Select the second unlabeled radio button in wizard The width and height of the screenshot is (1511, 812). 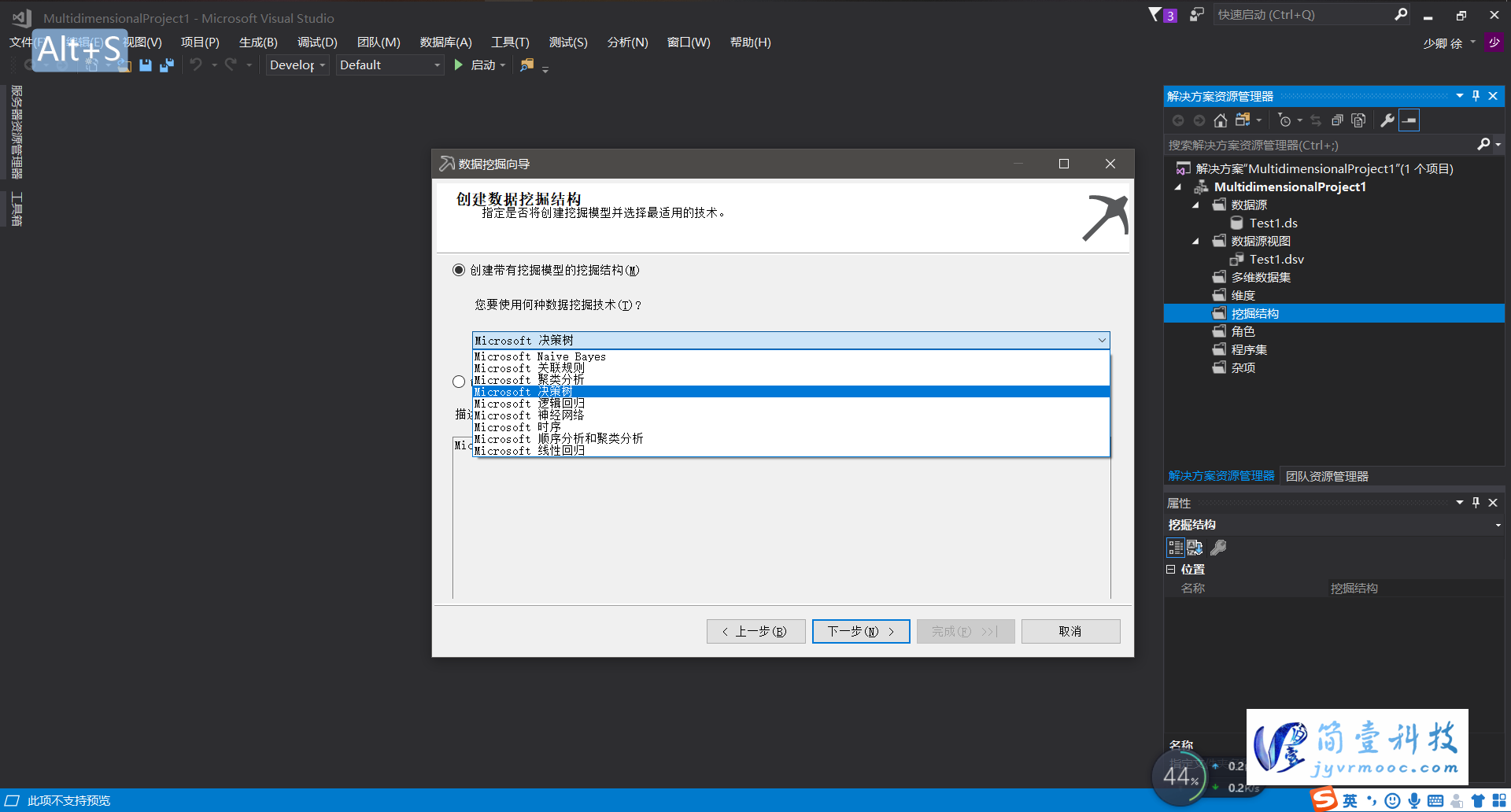click(x=459, y=382)
